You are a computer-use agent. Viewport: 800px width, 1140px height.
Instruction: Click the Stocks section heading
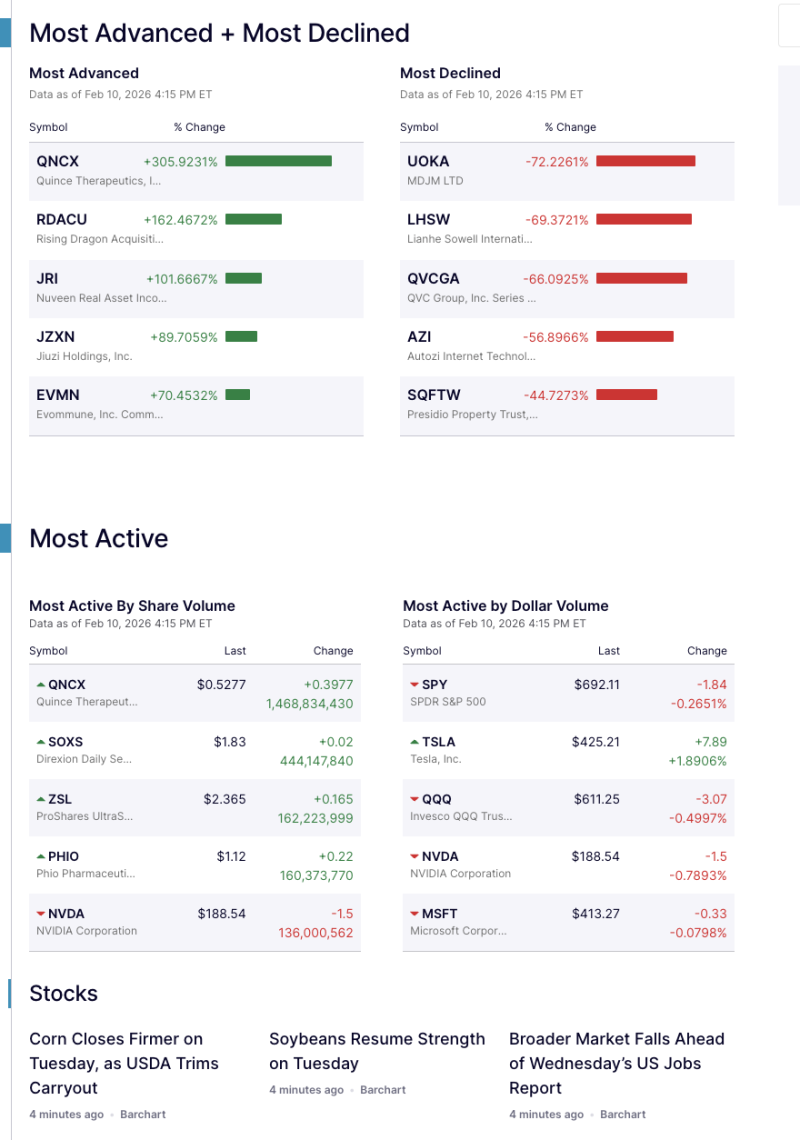[63, 993]
